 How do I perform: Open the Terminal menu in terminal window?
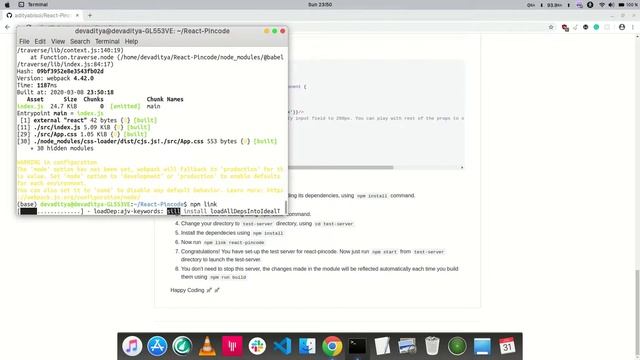(107, 41)
